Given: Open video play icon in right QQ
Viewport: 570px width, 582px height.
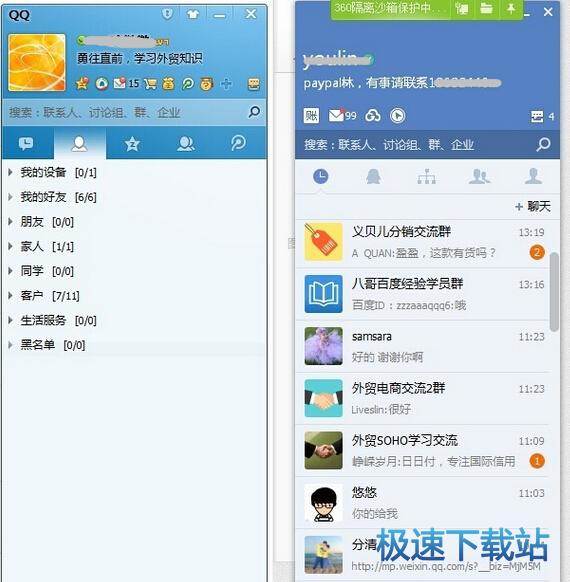Looking at the screenshot, I should [x=397, y=116].
